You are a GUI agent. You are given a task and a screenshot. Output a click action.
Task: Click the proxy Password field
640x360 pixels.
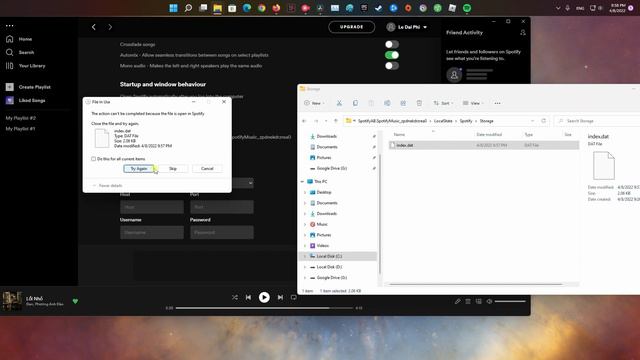(x=222, y=232)
